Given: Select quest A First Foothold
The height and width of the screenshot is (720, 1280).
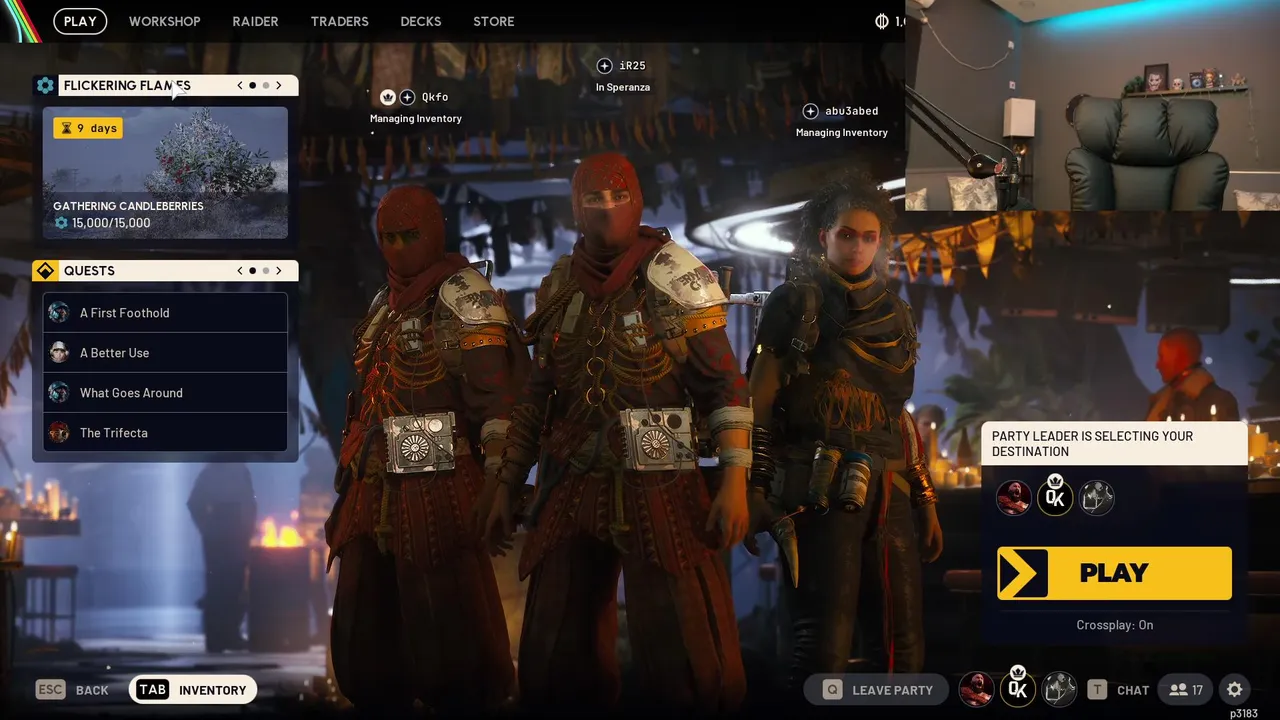Looking at the screenshot, I should tap(165, 313).
